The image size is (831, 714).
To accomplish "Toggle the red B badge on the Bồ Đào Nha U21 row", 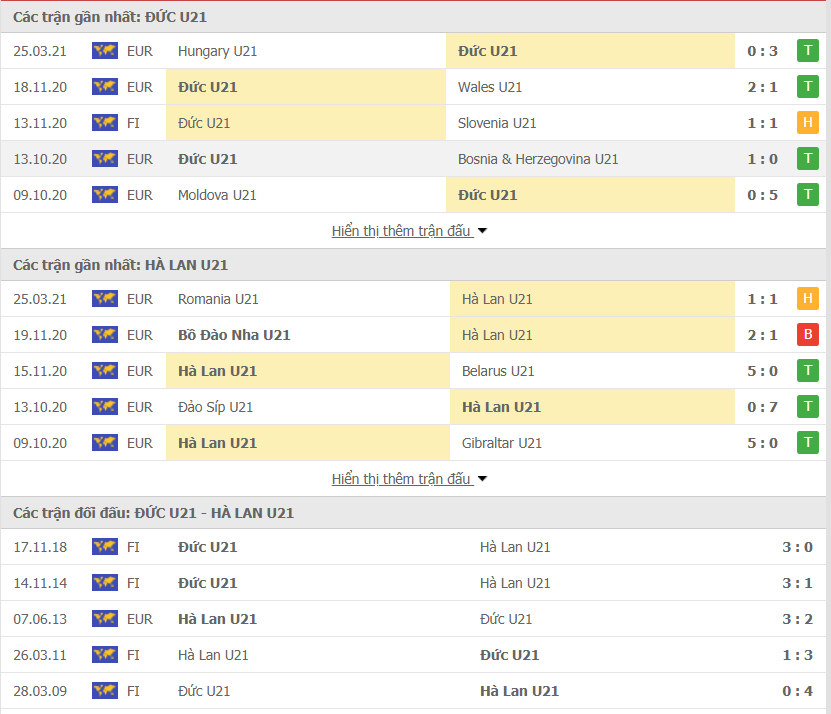I will coord(808,335).
